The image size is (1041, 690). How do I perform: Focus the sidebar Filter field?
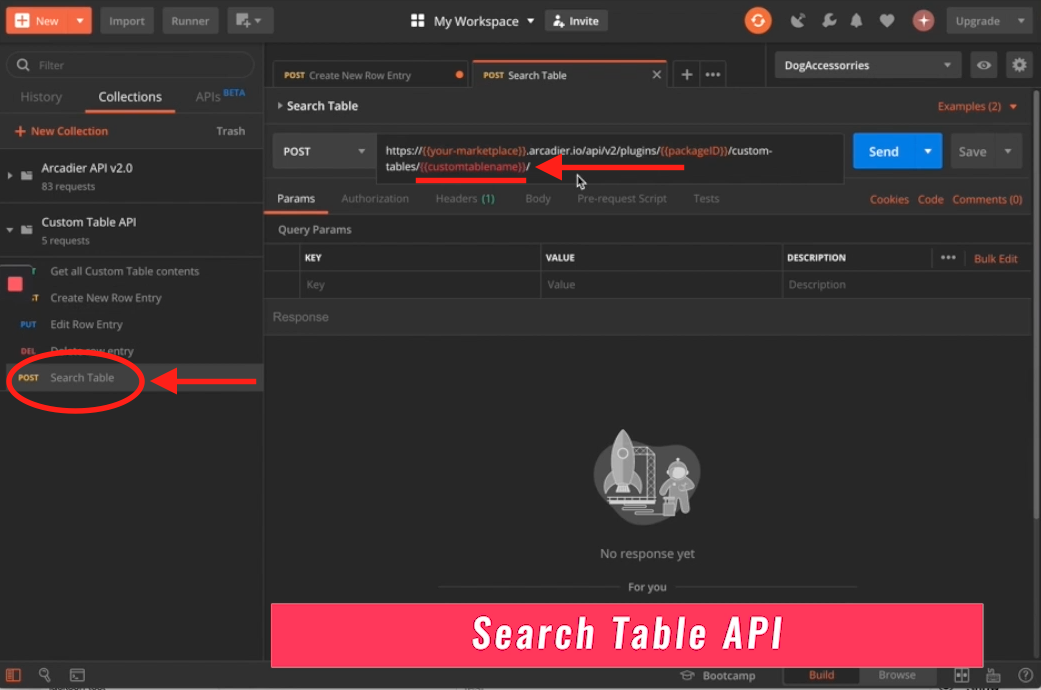click(x=130, y=65)
